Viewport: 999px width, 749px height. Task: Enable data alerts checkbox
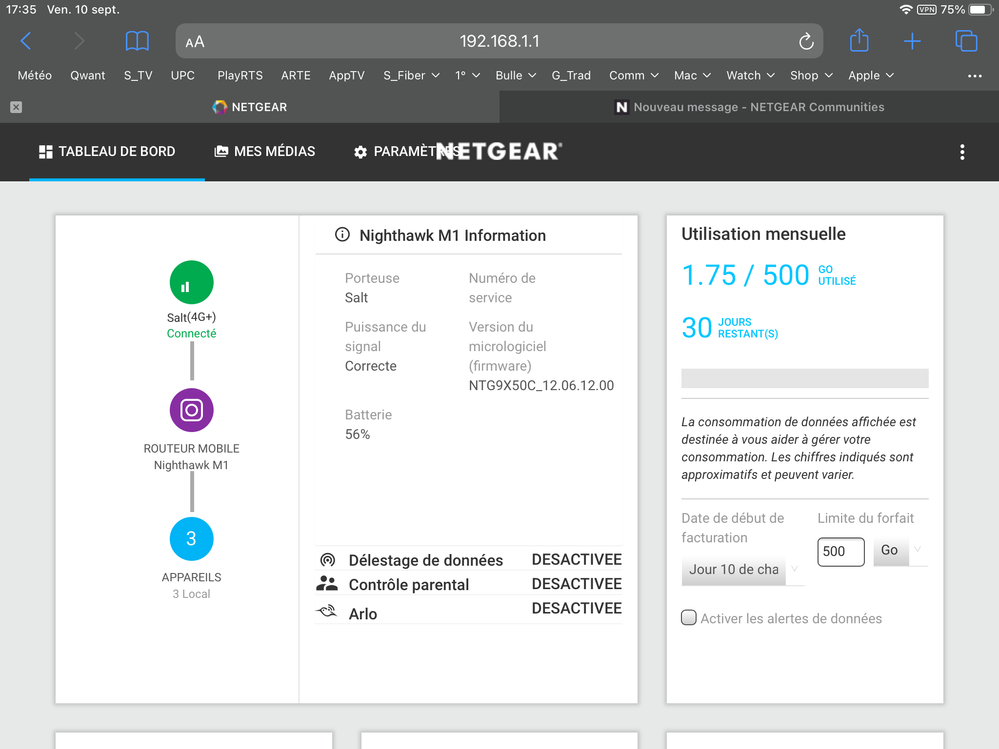(x=689, y=618)
